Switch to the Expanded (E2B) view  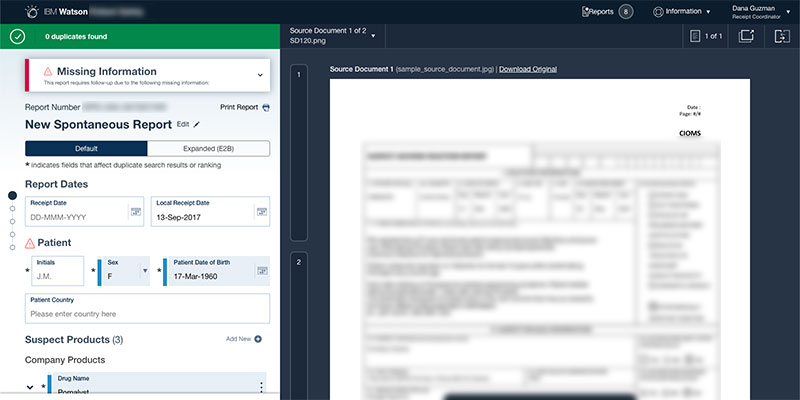[x=208, y=148]
